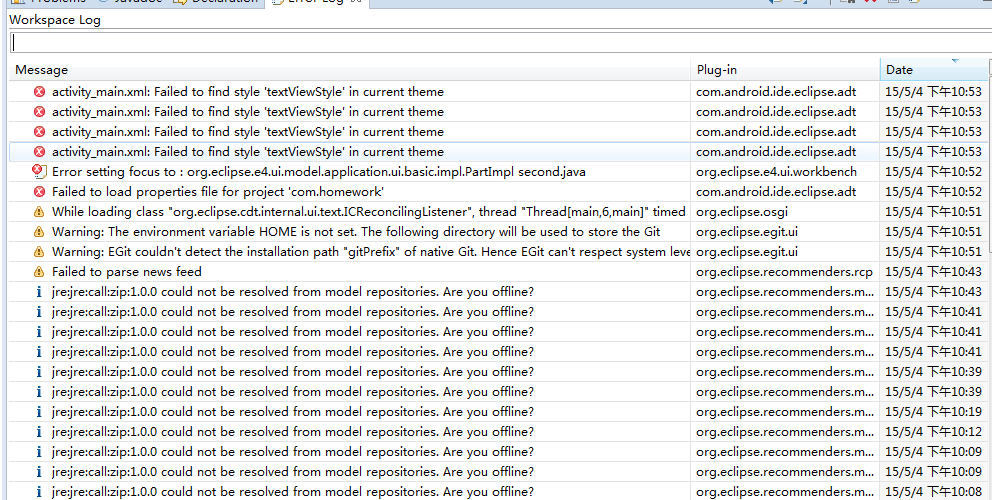Click the date cell of 'Error setting focus to' row
This screenshot has height=500, width=992.
(x=934, y=172)
